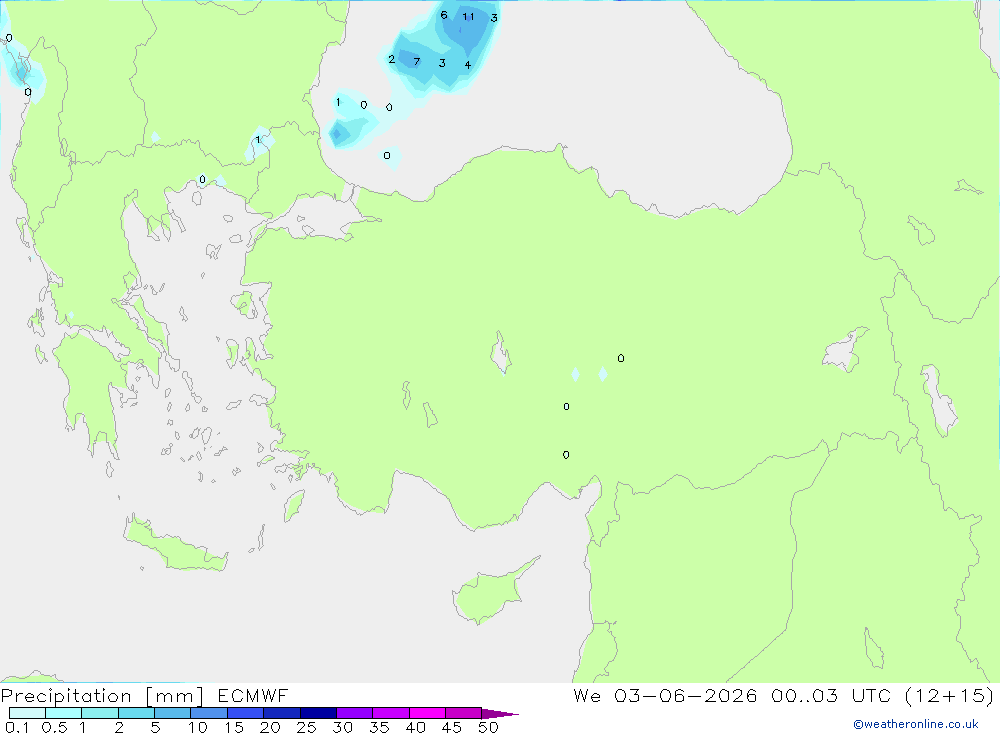Screen dimensions: 1000x733
Task: Click the '30' legend tick label
Action: point(342,727)
